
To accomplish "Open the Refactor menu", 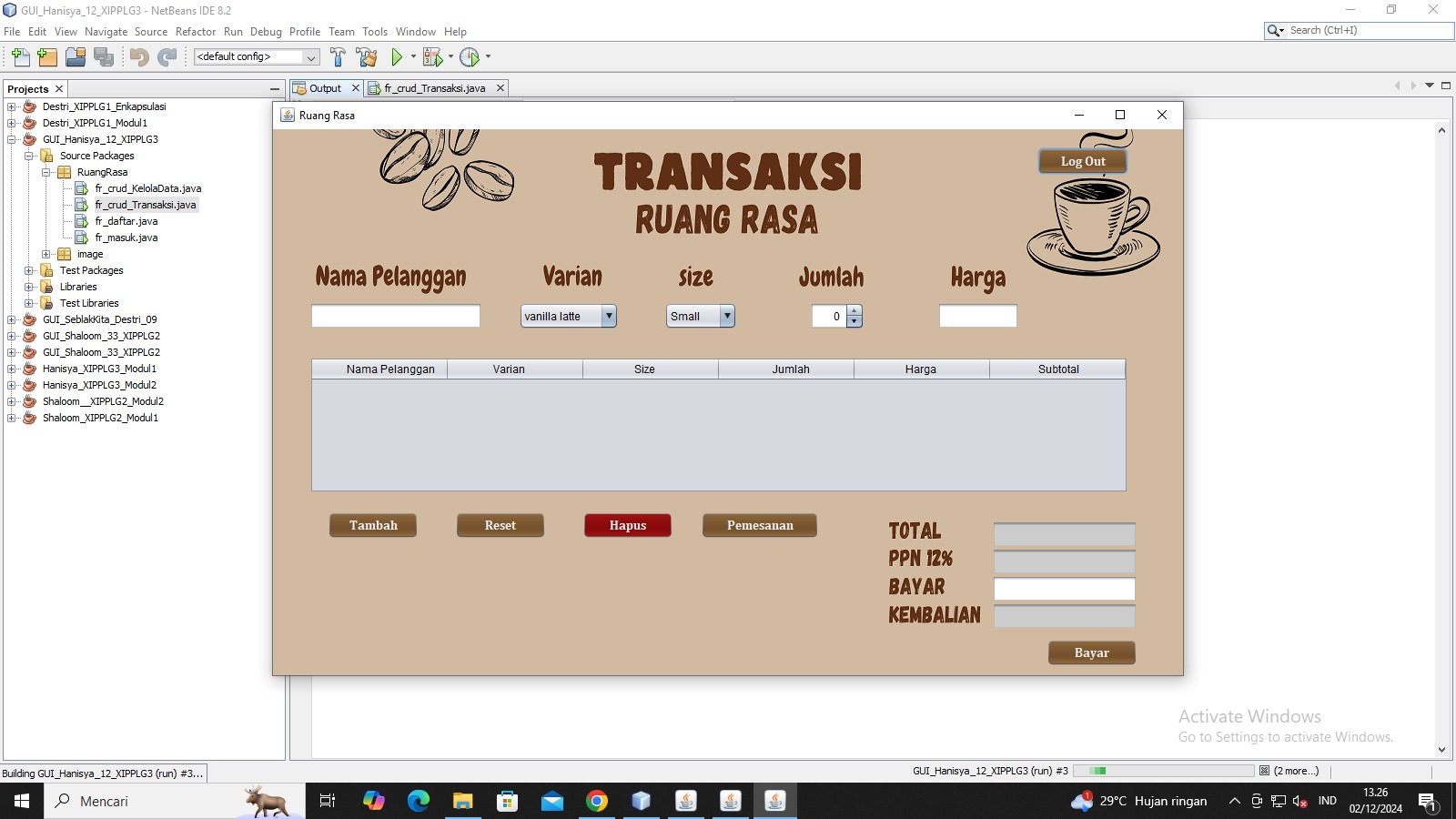I will pos(196,32).
